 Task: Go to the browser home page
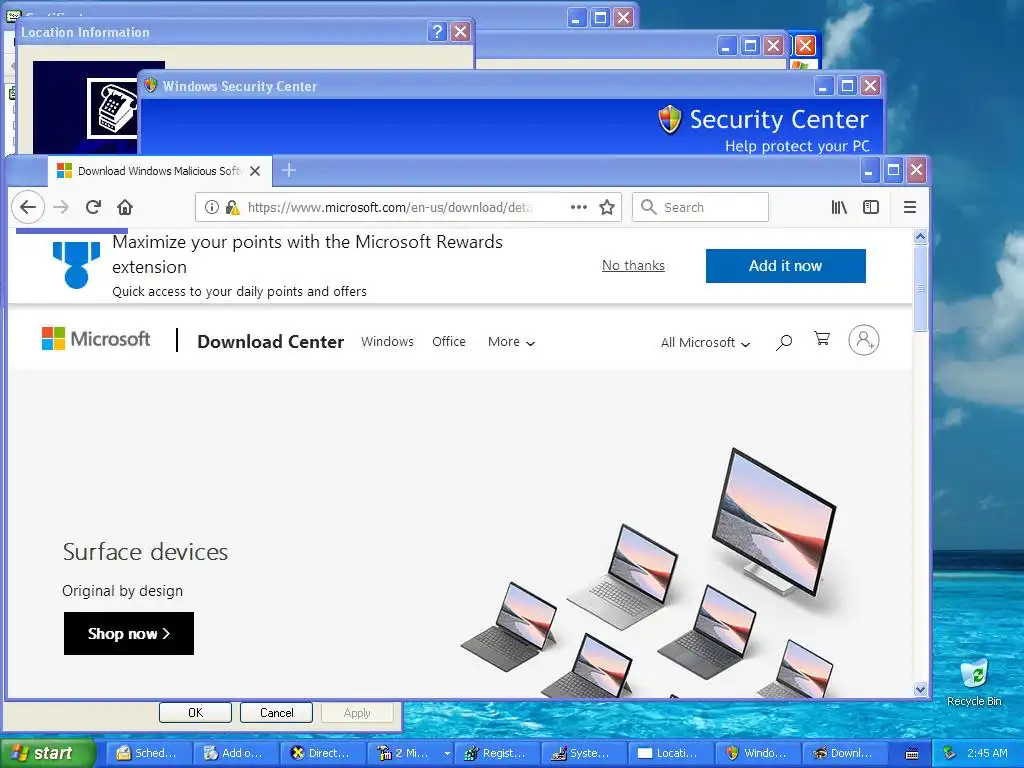pos(125,208)
